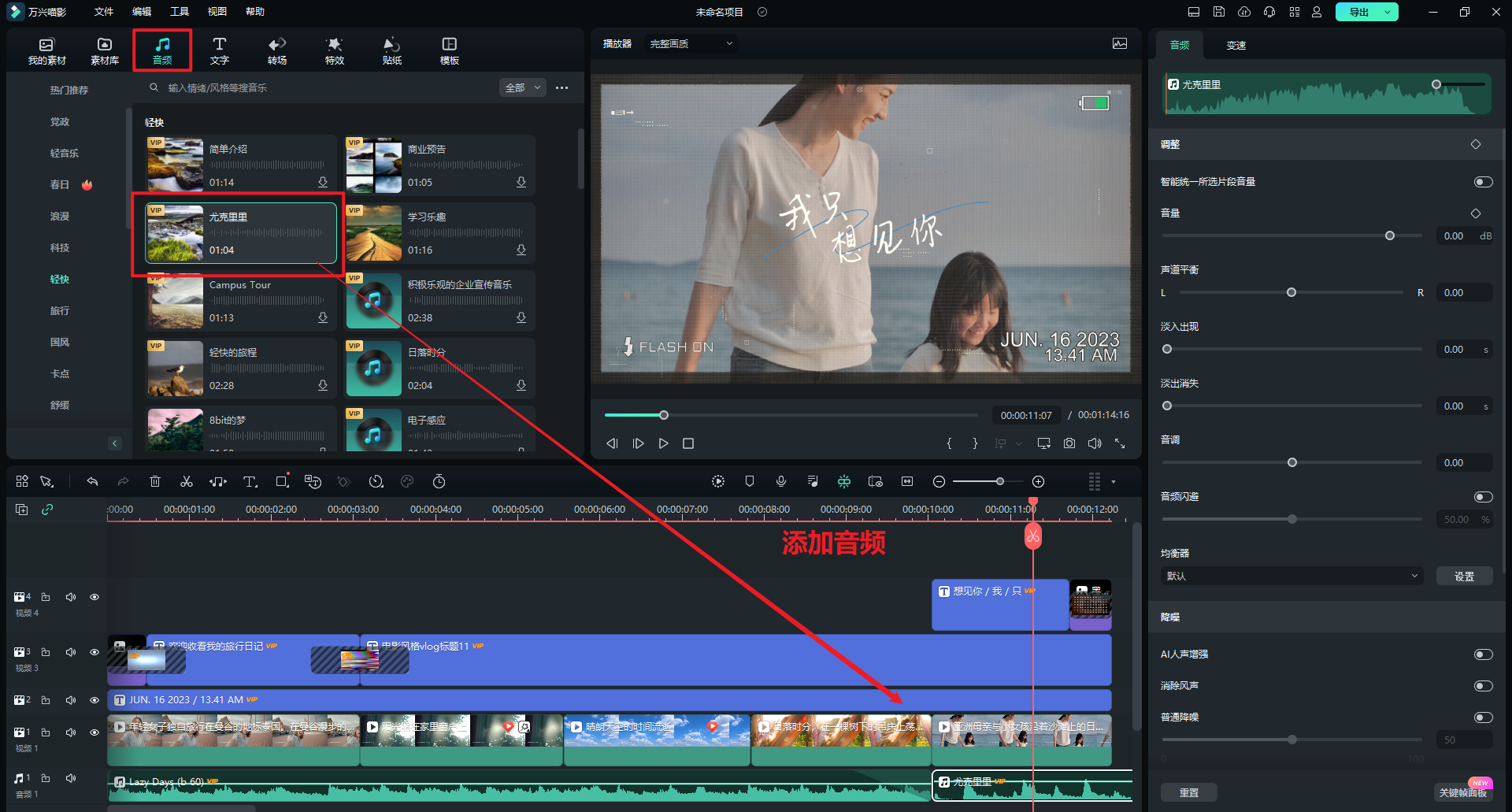The image size is (1512, 812).
Task: Open the 文件 menu
Action: click(x=104, y=12)
